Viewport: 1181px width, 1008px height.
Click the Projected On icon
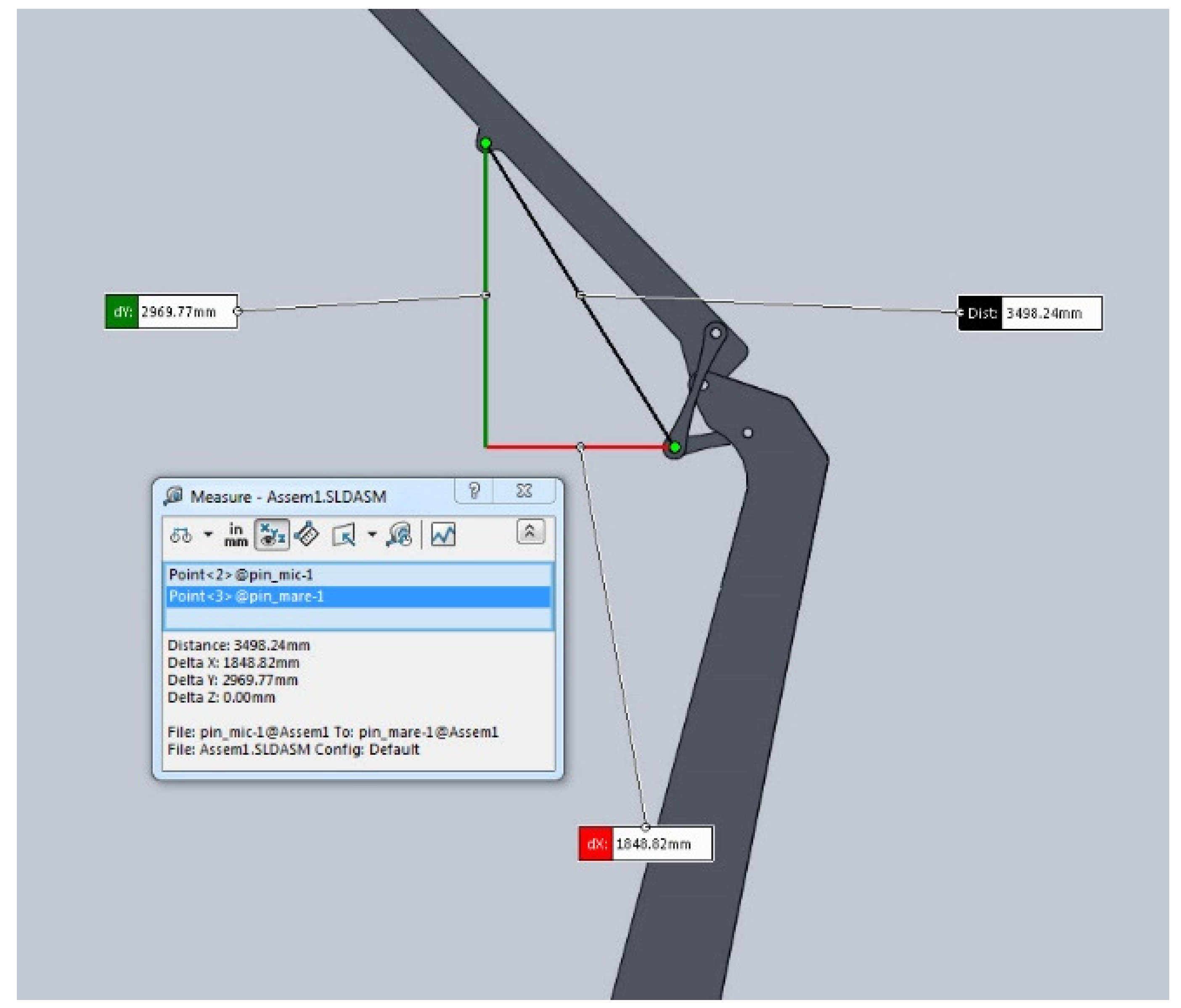344,535
